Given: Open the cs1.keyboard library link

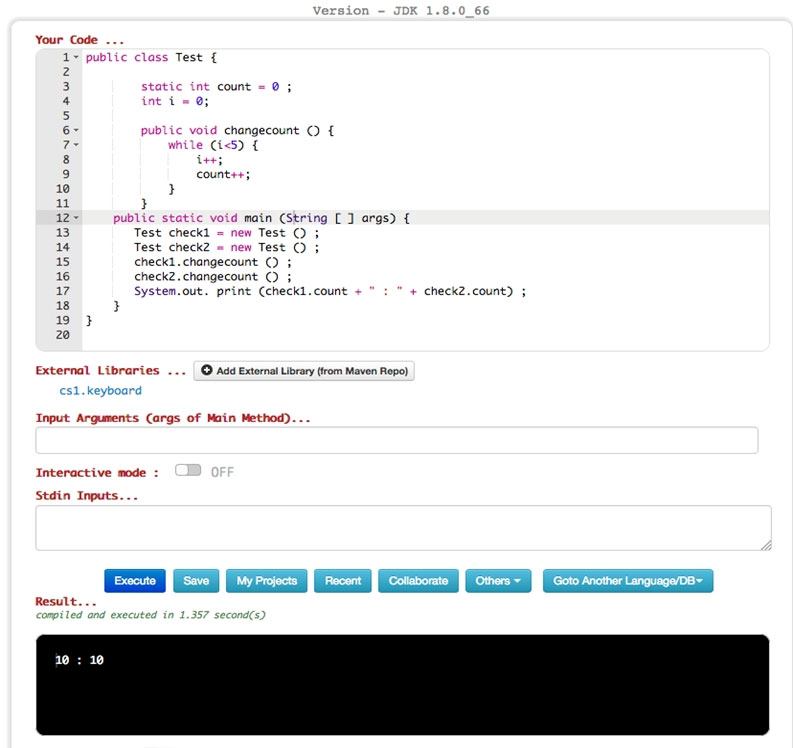Looking at the screenshot, I should [x=101, y=390].
